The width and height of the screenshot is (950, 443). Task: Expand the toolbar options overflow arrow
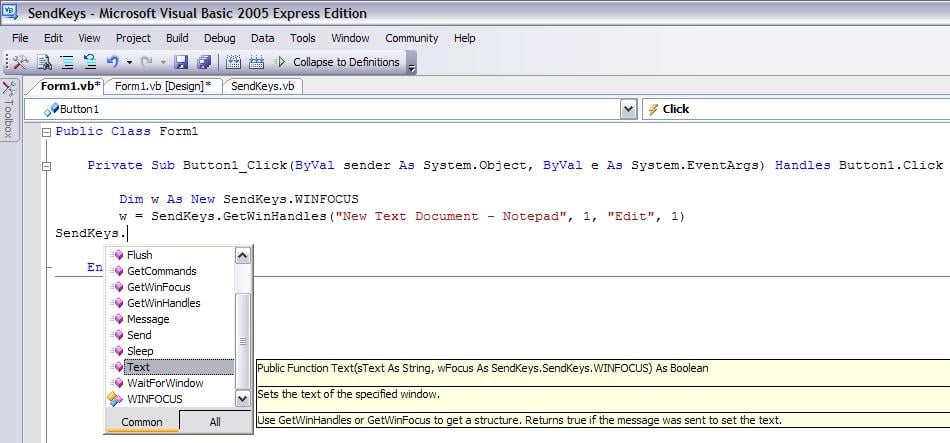tap(412, 64)
